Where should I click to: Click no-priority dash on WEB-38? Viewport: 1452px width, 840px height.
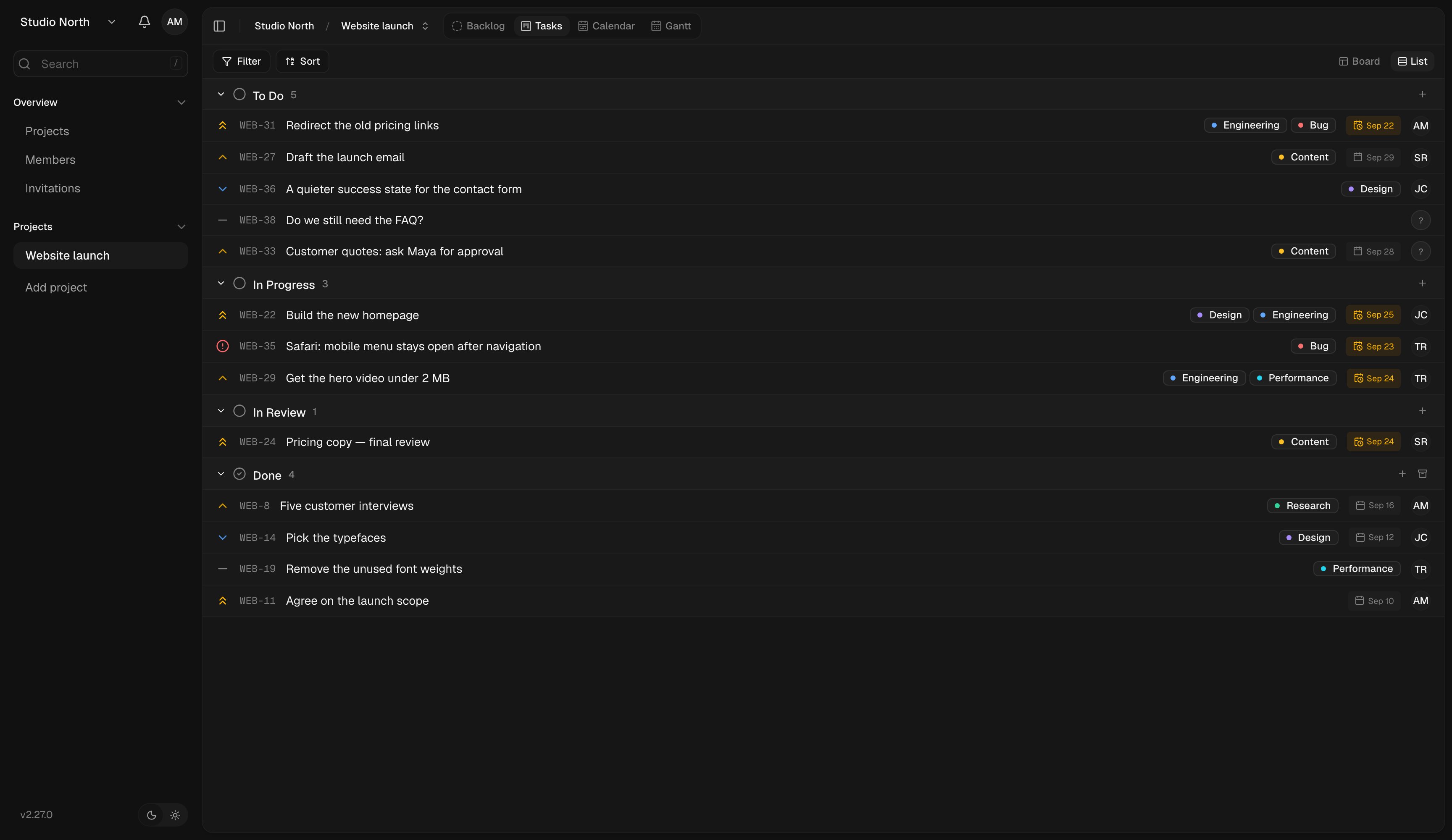pos(222,220)
